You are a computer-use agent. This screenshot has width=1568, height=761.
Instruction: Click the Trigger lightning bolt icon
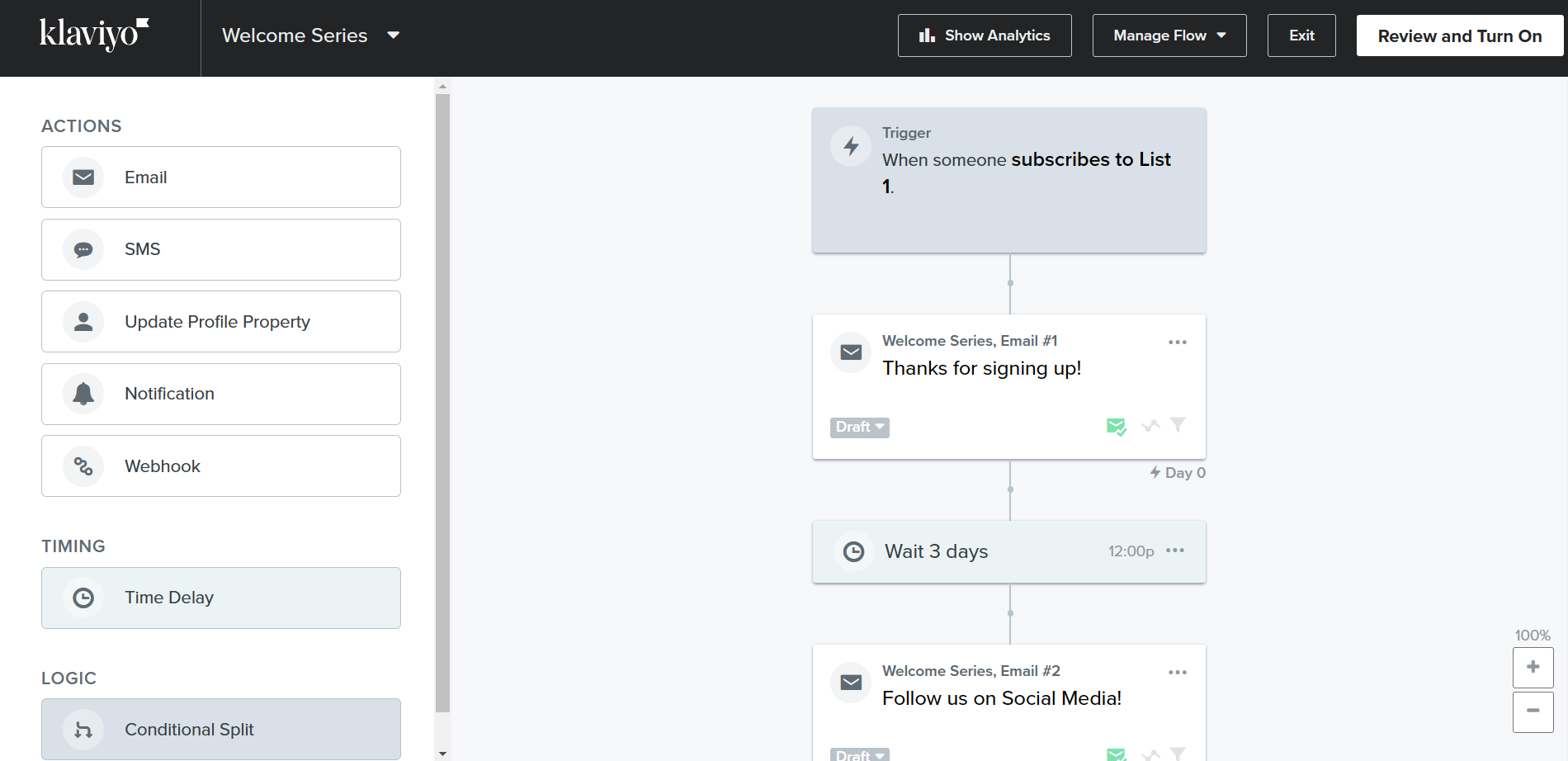pyautogui.click(x=851, y=146)
